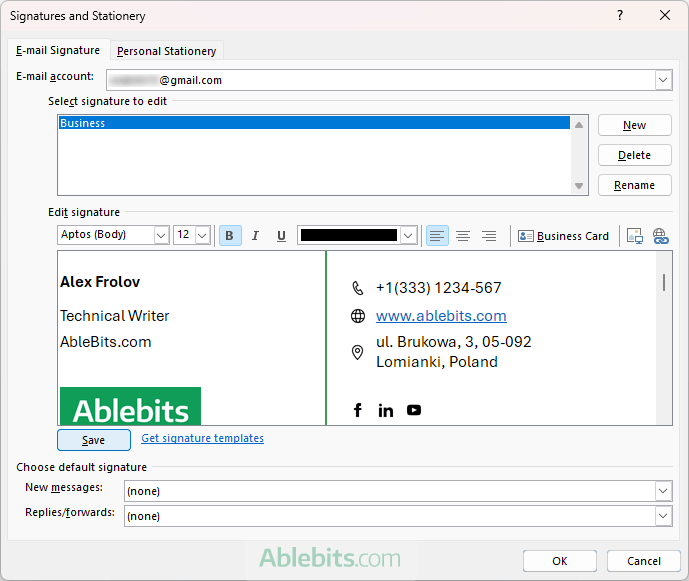Delete the selected signature
This screenshot has height=581, width=689.
pyautogui.click(x=635, y=155)
